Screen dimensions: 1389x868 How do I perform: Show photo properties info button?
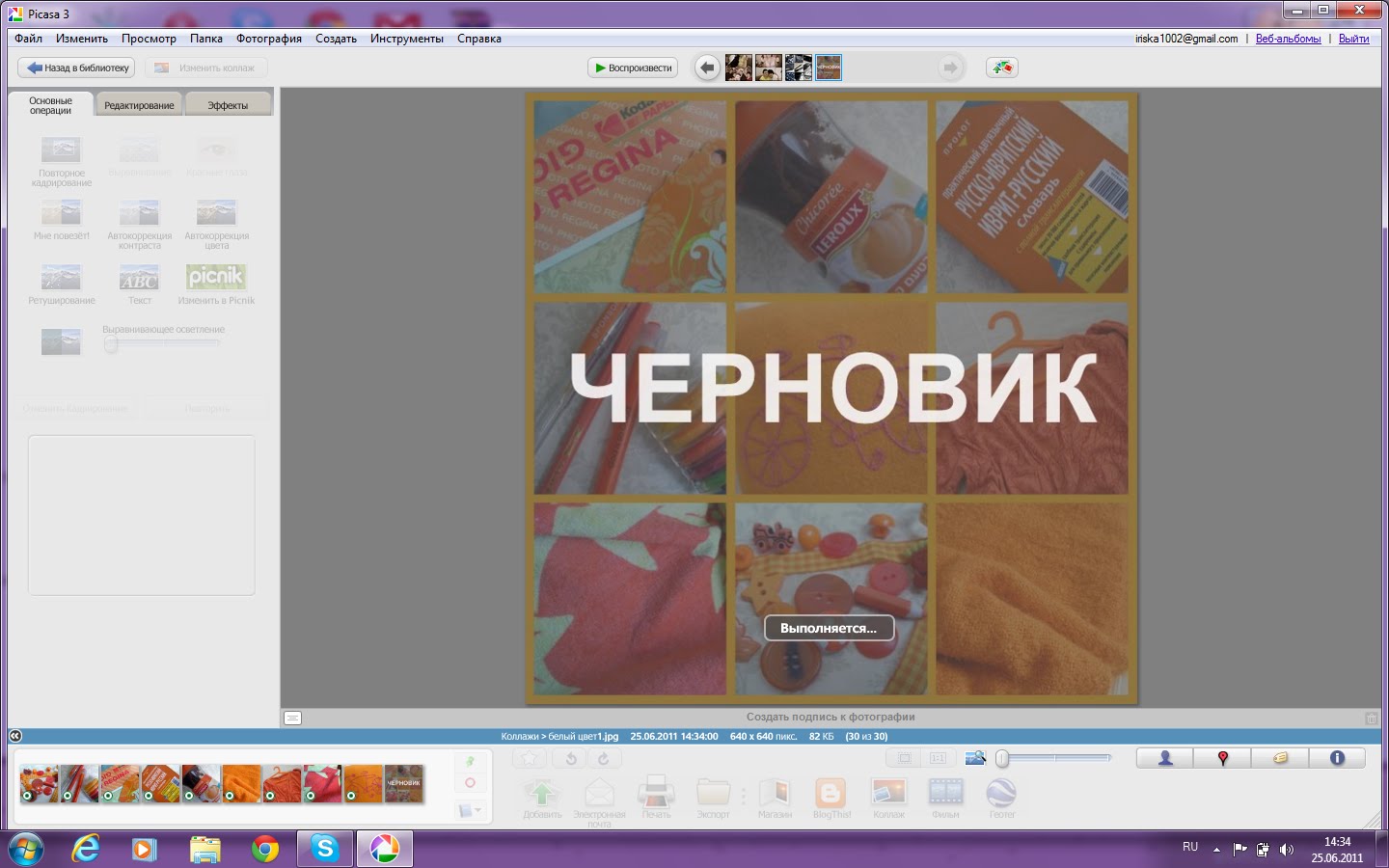pos(1337,758)
